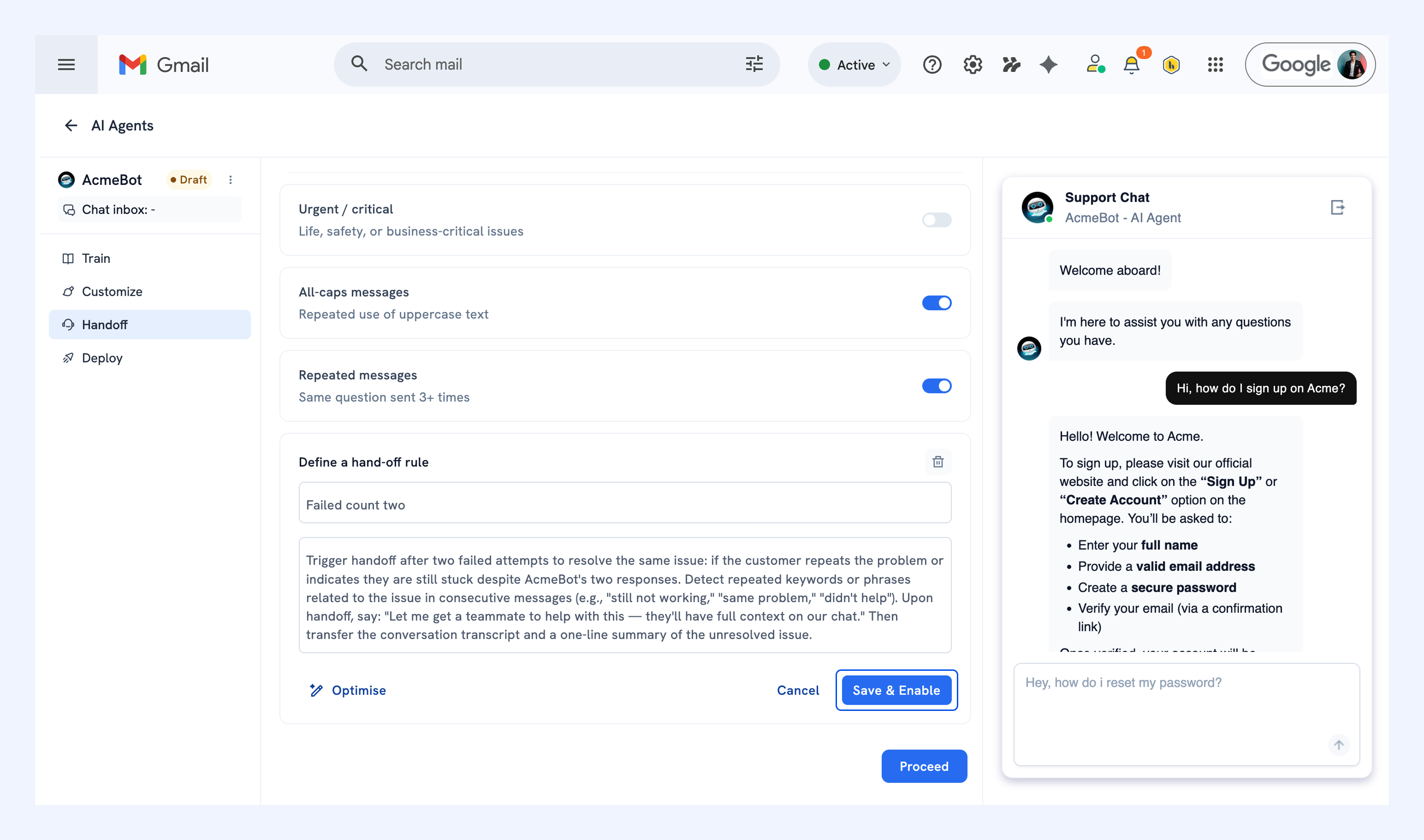The width and height of the screenshot is (1424, 840).
Task: Click the Optimise magic pencil icon
Action: [316, 690]
